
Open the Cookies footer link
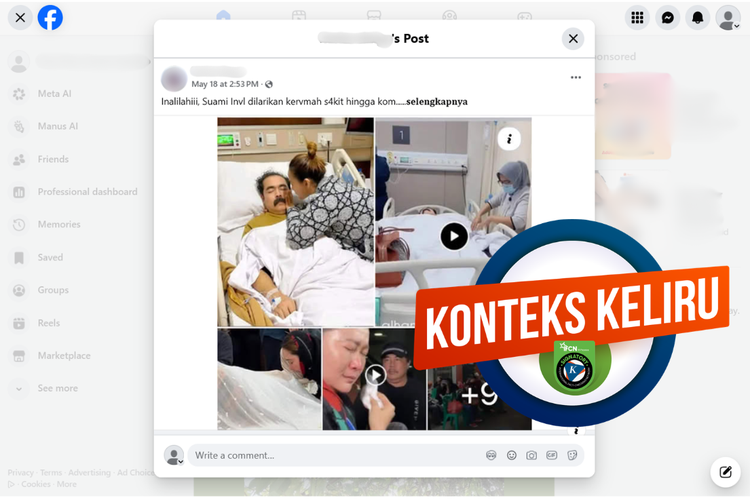click(x=36, y=484)
